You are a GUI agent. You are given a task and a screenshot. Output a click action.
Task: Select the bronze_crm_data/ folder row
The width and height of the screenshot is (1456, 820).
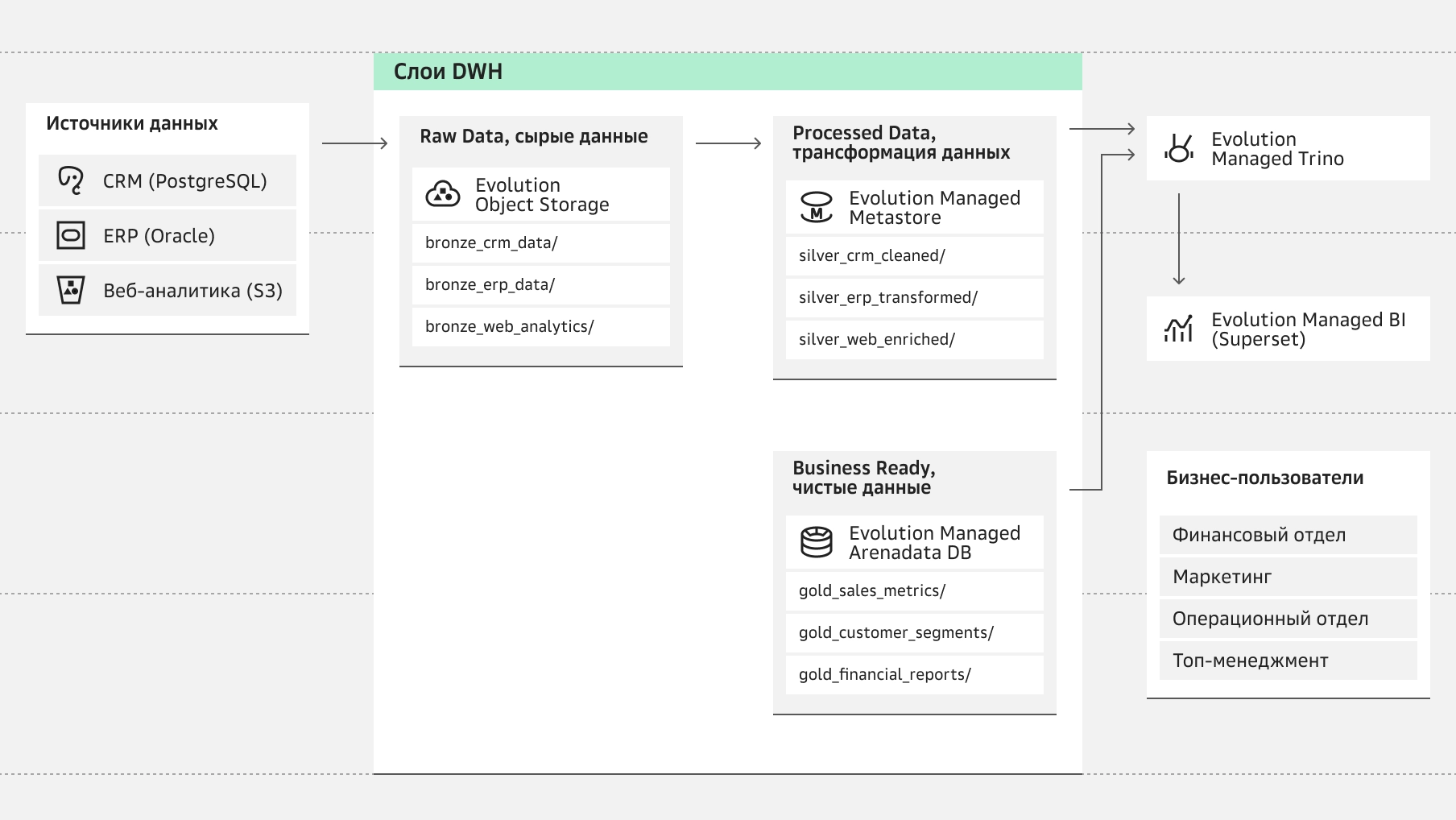[x=540, y=243]
